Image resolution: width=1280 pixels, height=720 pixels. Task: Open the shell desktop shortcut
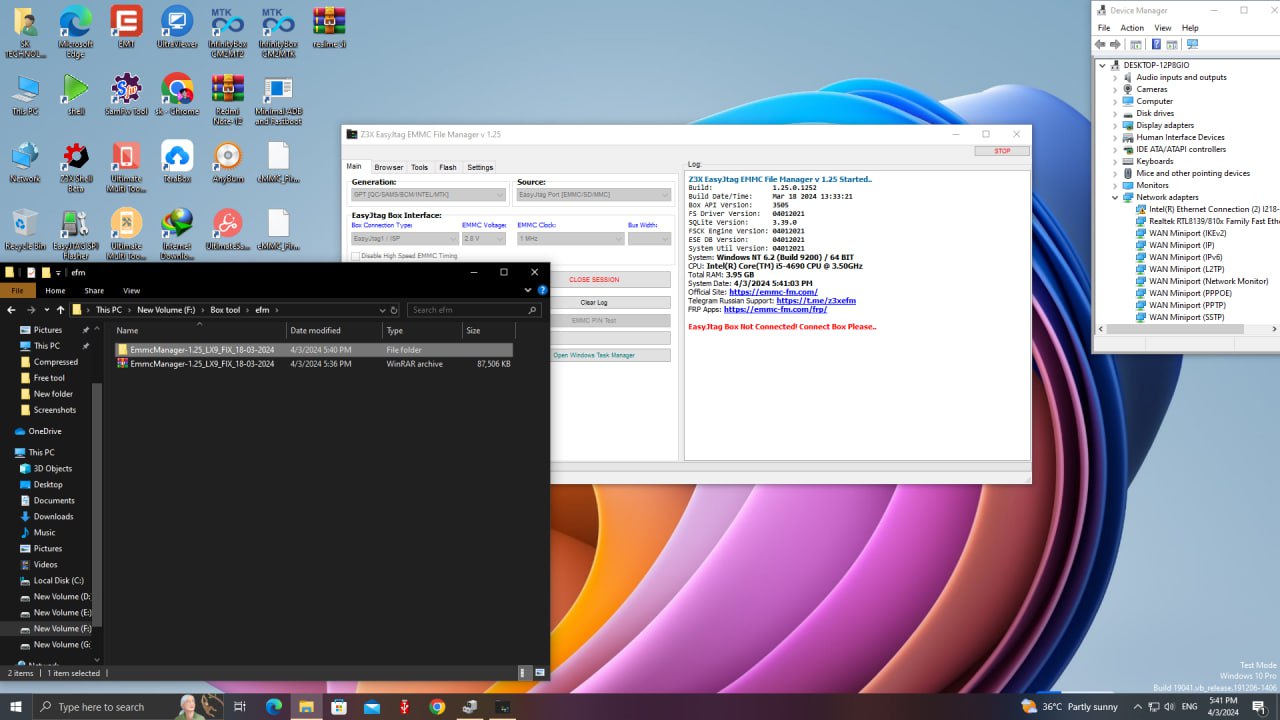coord(75,95)
